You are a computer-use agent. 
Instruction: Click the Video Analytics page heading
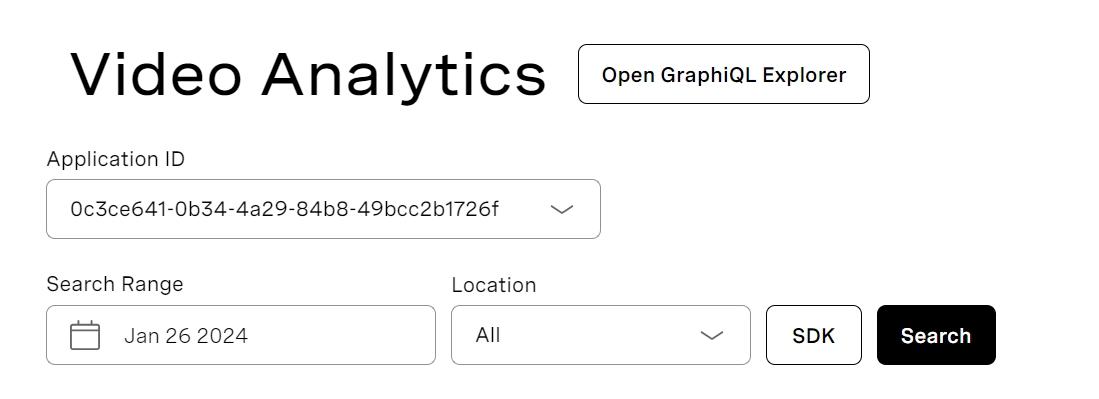click(308, 74)
